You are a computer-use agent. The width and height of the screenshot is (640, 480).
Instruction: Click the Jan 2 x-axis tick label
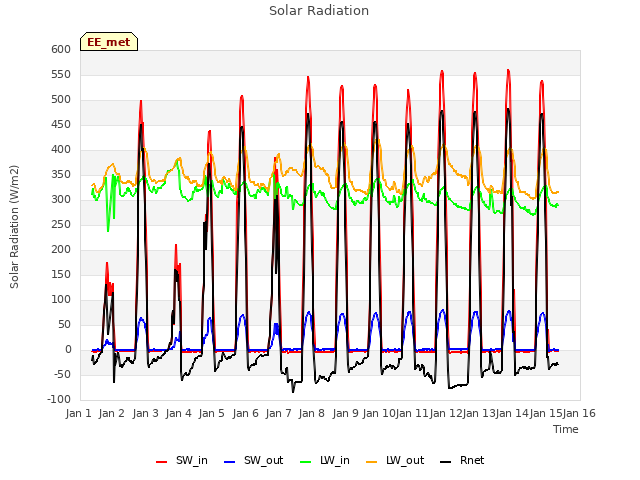(x=112, y=413)
